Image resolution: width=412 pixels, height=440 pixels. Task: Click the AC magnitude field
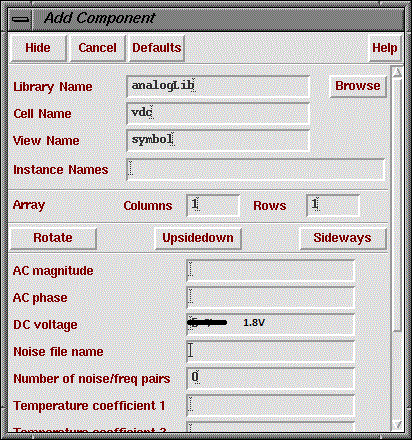pos(270,270)
